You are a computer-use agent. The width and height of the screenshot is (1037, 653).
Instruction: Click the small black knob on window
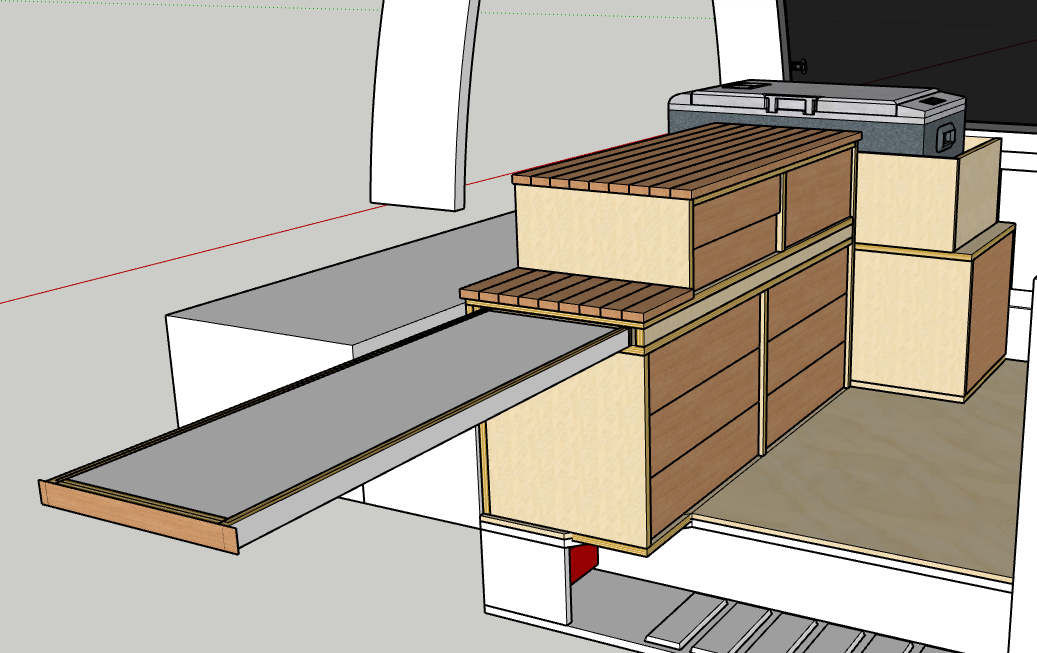tap(798, 66)
